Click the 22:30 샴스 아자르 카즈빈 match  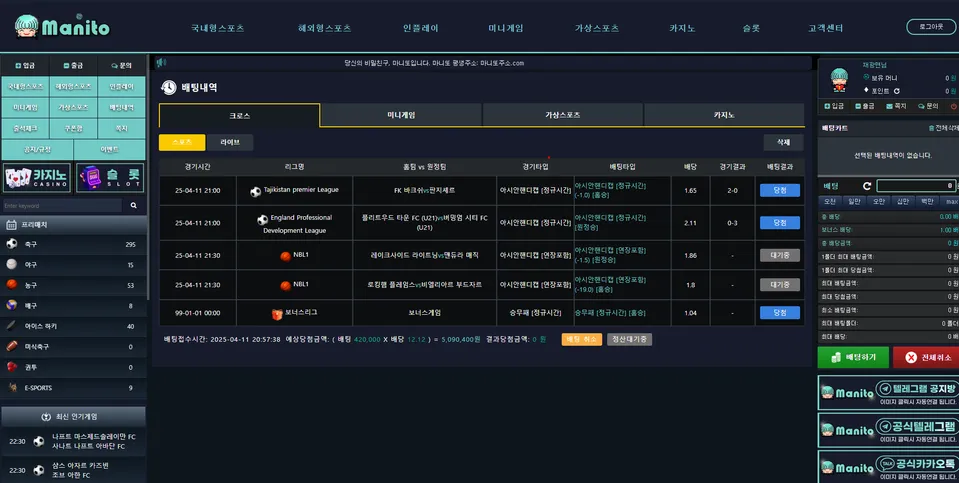(73, 470)
